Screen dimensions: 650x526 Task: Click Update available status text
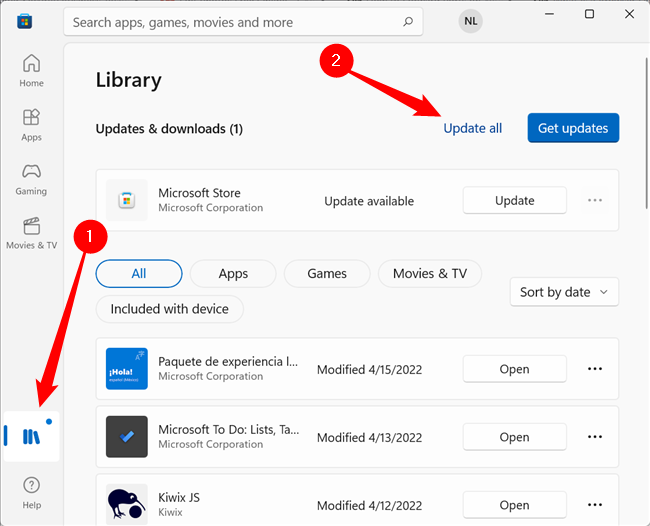[369, 201]
